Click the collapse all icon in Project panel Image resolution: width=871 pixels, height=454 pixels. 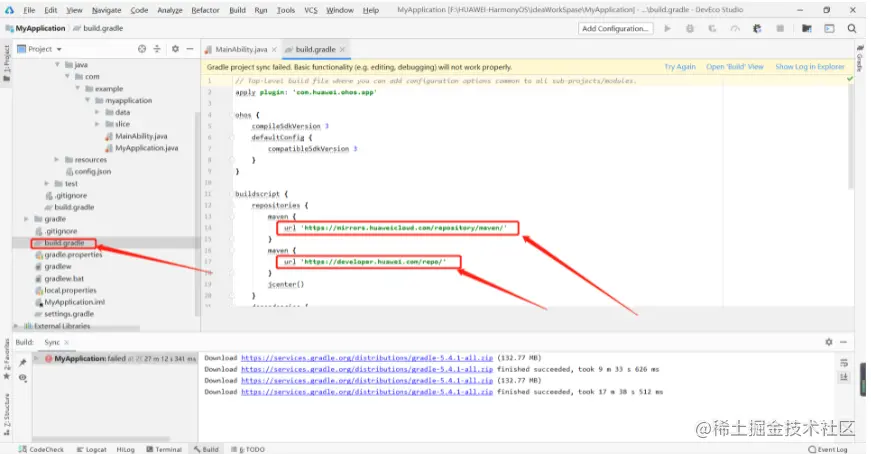(157, 49)
